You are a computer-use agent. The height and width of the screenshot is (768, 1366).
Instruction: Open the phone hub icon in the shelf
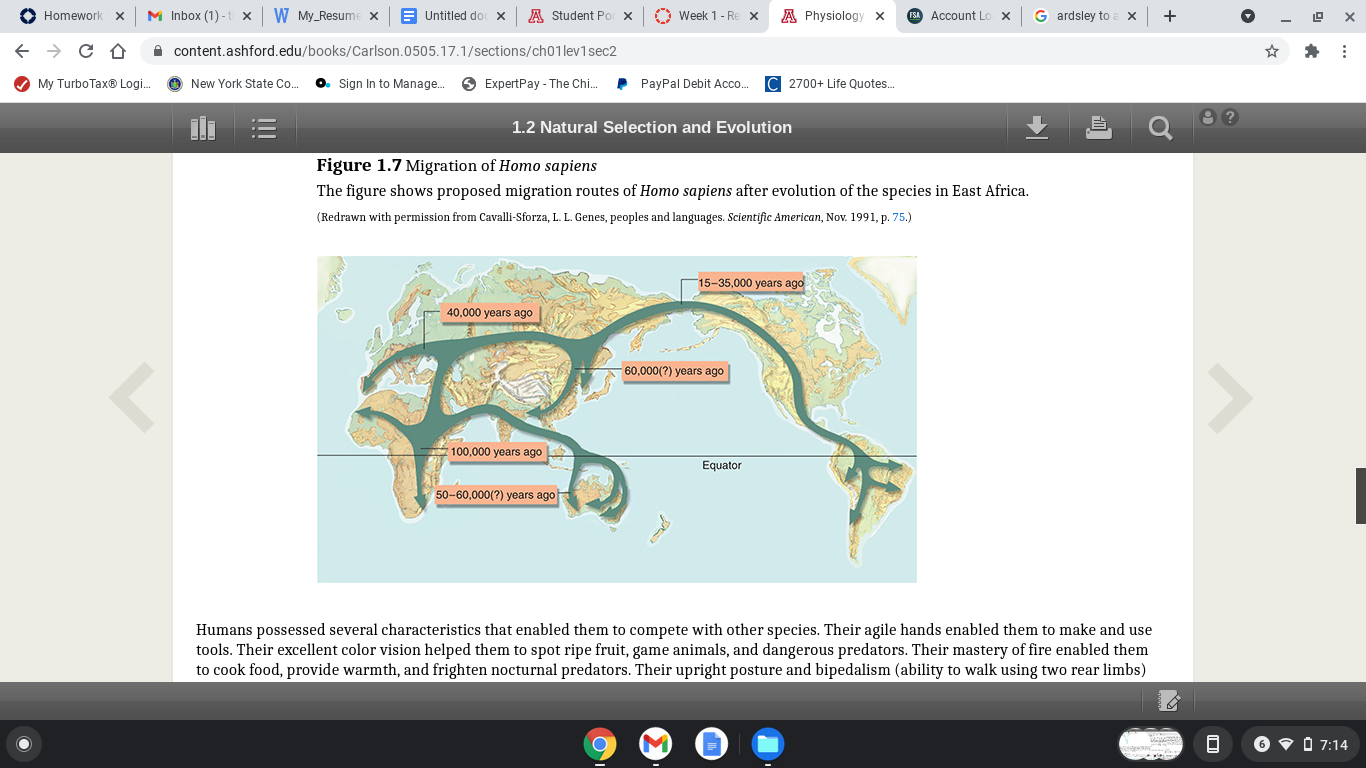pos(1213,744)
